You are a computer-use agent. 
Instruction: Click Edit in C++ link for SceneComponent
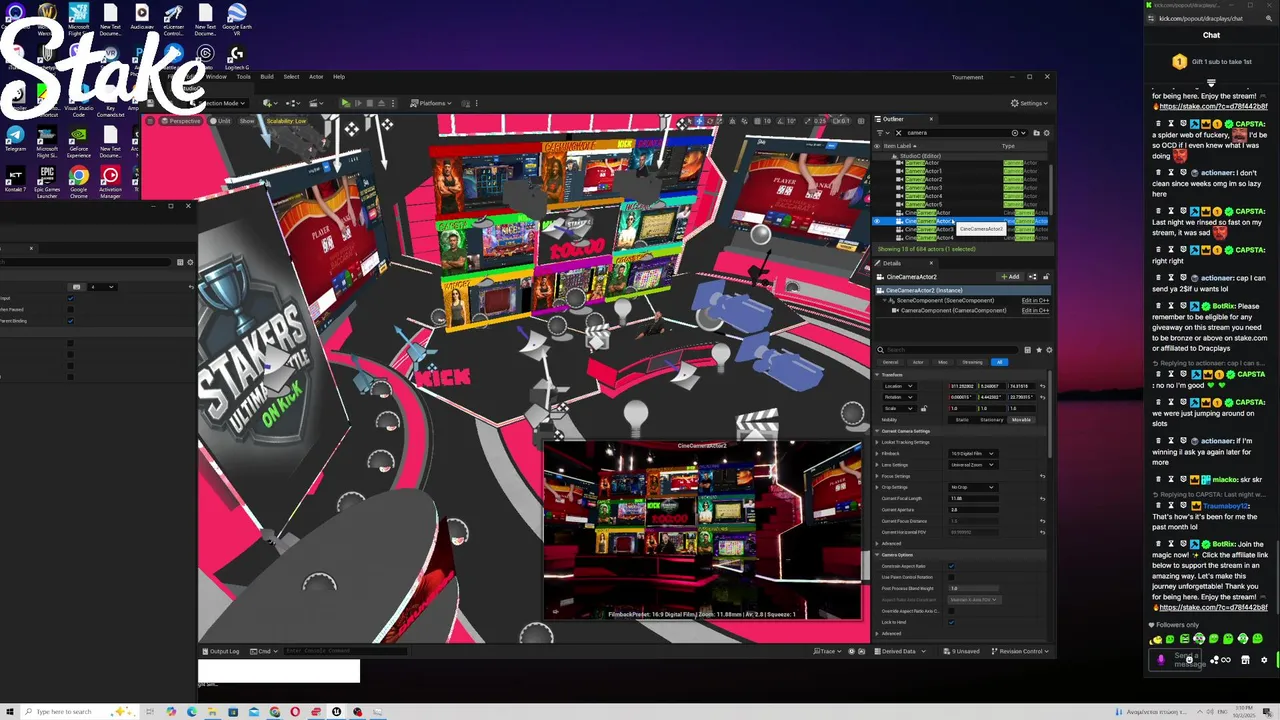click(1035, 300)
